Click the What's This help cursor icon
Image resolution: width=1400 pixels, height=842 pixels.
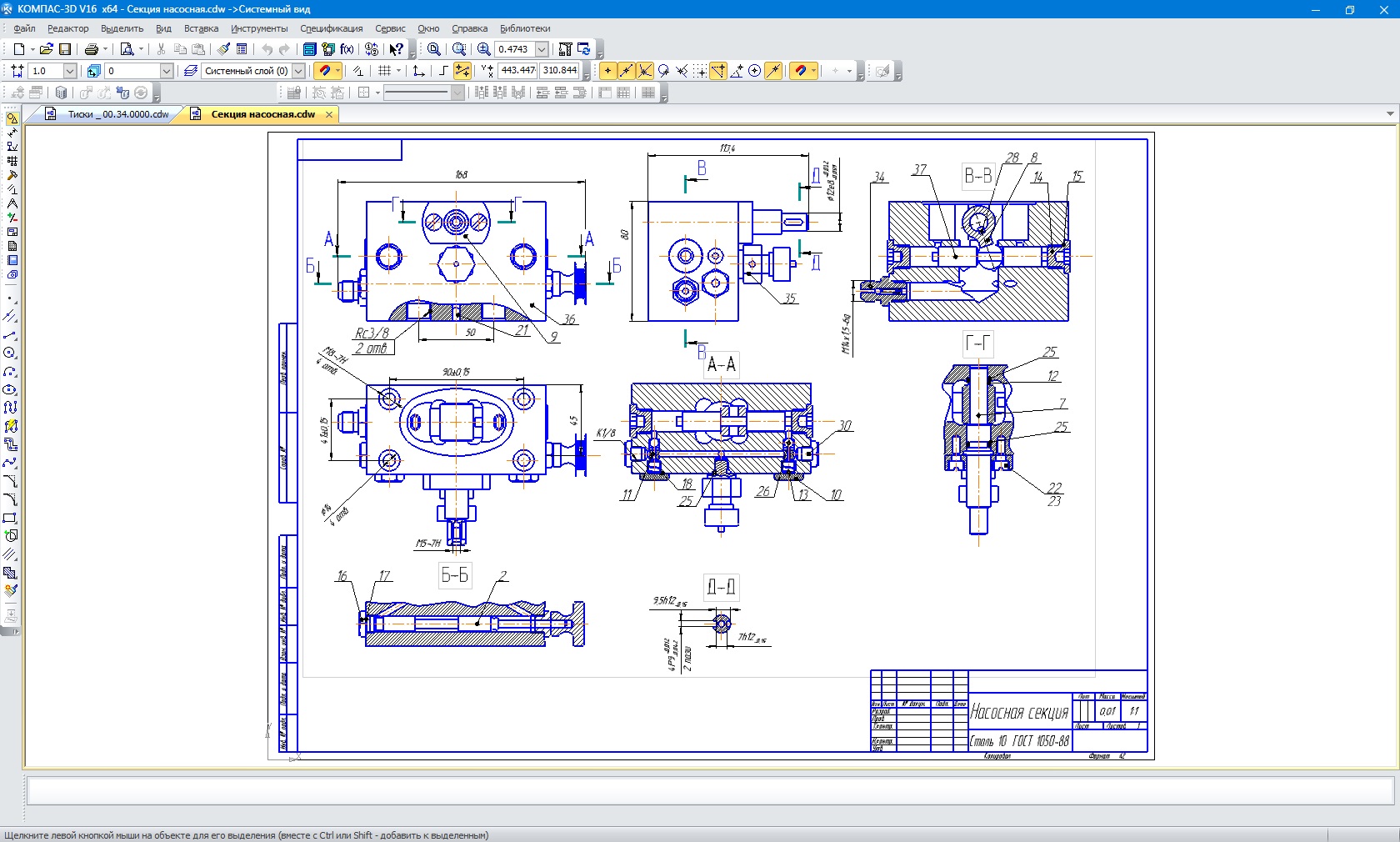coord(397,49)
